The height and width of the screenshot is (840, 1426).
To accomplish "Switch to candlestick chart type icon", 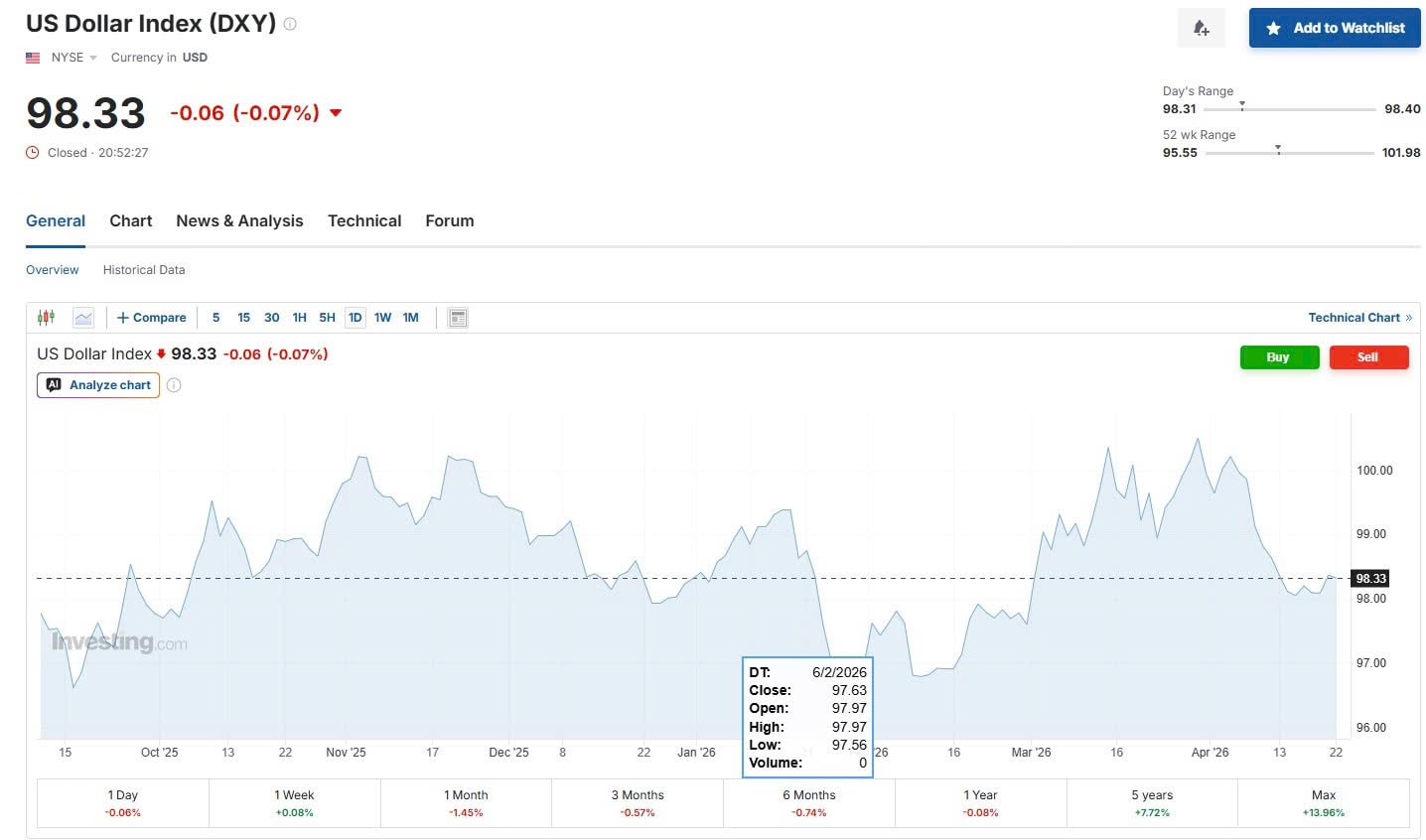I will [x=46, y=318].
